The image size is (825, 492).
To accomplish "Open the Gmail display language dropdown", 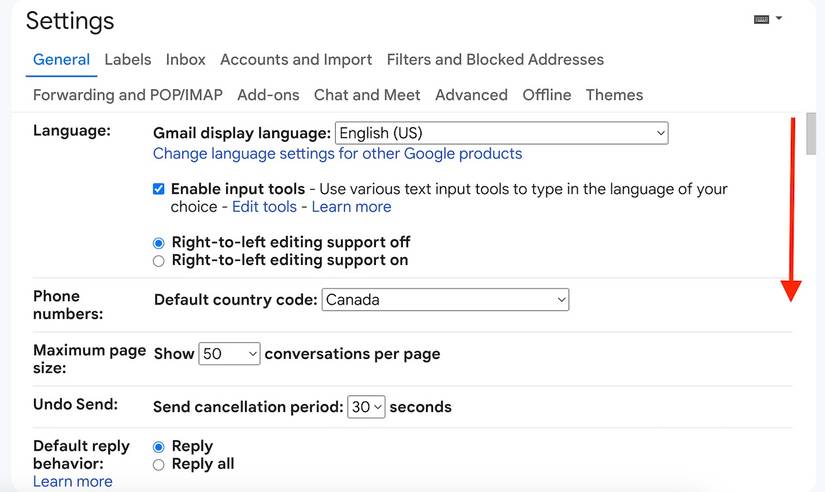I will pyautogui.click(x=501, y=133).
